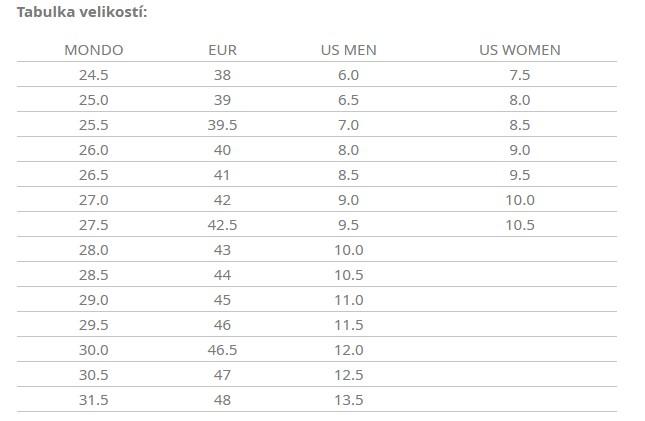The width and height of the screenshot is (645, 421).
Task: Click the MONDO 30.0 value
Action: click(94, 350)
